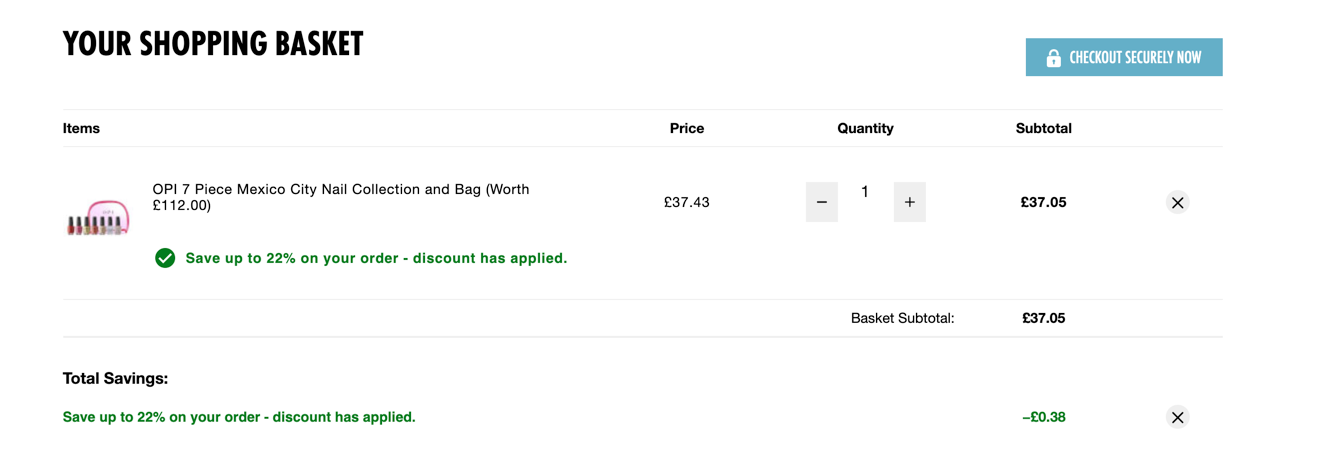Click the Total Savings label
The image size is (1336, 450).
[115, 379]
